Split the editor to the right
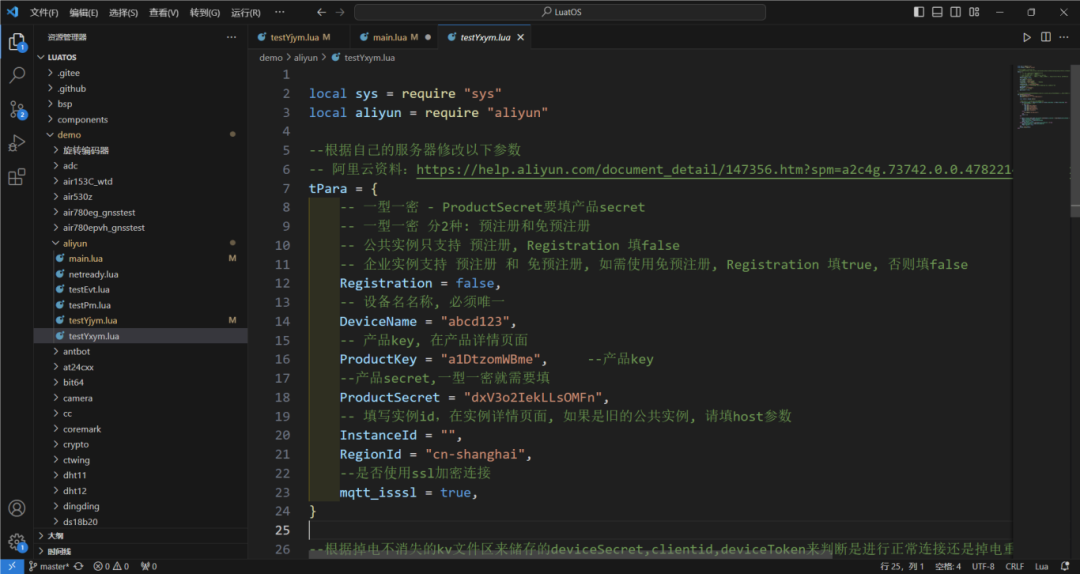1080x574 pixels. [x=1046, y=37]
